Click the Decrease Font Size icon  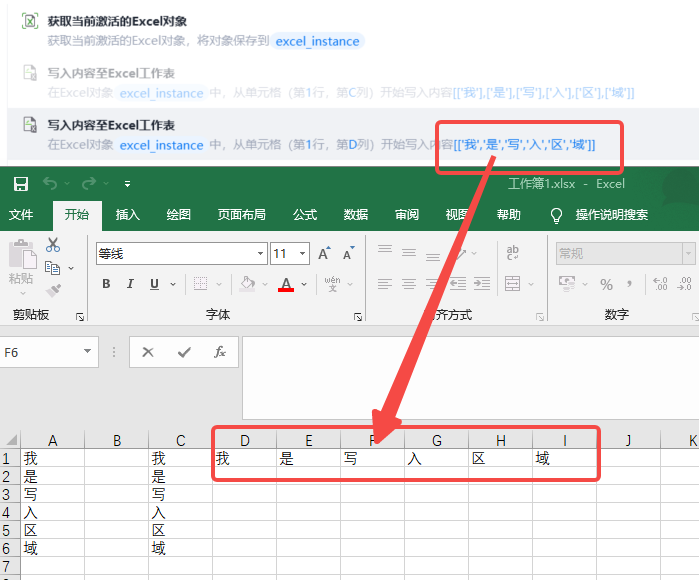(347, 254)
